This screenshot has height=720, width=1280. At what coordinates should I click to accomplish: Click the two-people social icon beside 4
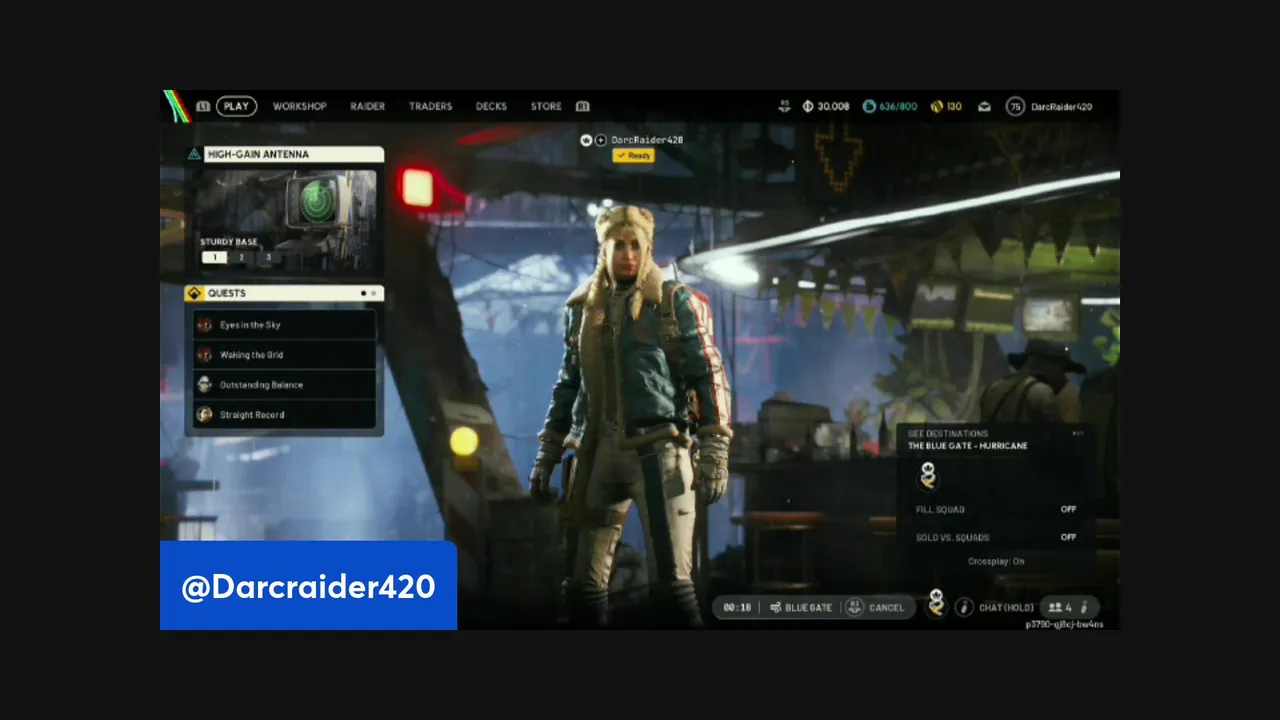(x=1056, y=607)
